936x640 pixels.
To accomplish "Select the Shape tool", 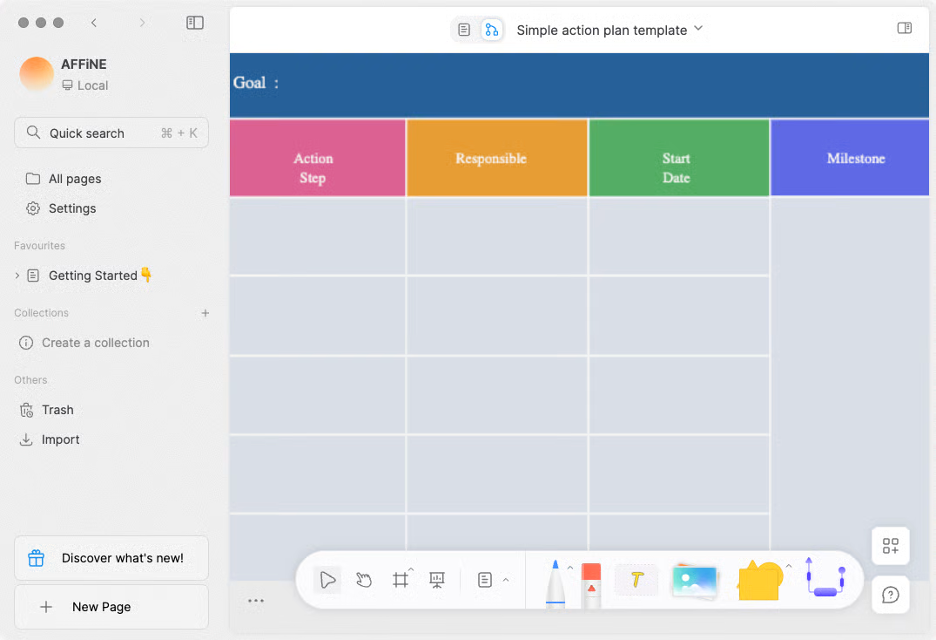I will click(758, 580).
